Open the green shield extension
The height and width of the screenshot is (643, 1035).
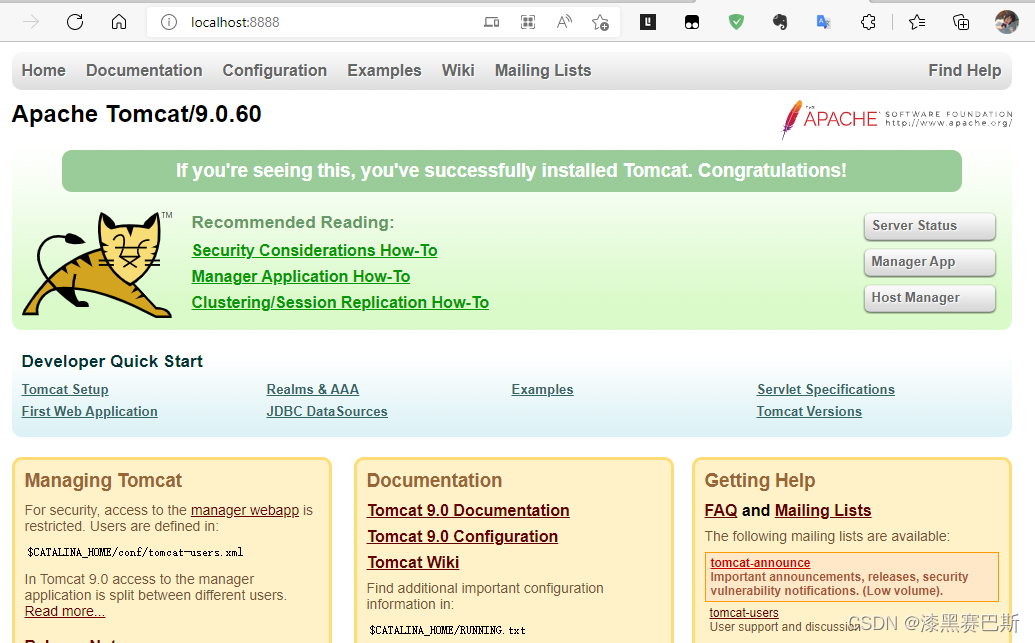pos(736,22)
